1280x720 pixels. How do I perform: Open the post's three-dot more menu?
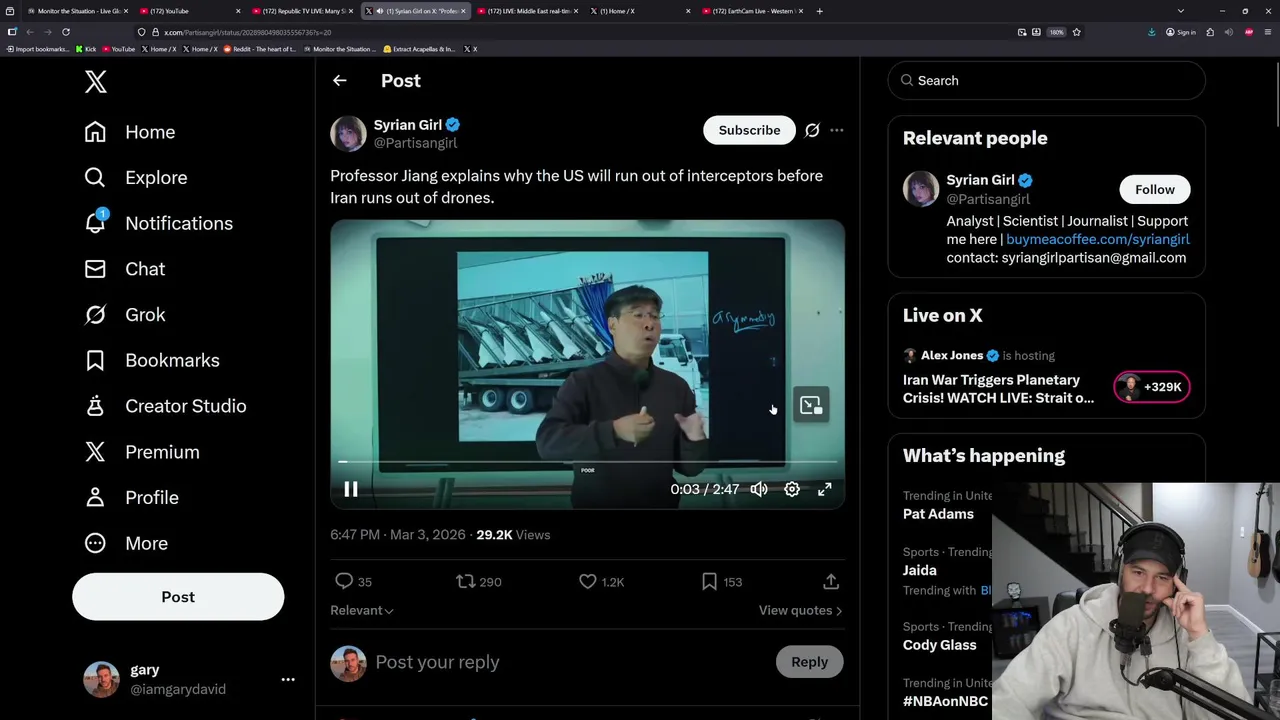pos(837,130)
